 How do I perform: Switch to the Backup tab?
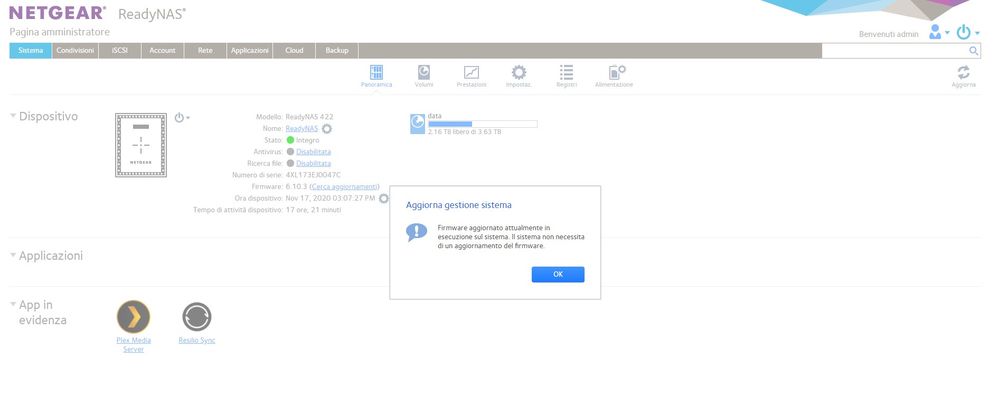(x=337, y=50)
